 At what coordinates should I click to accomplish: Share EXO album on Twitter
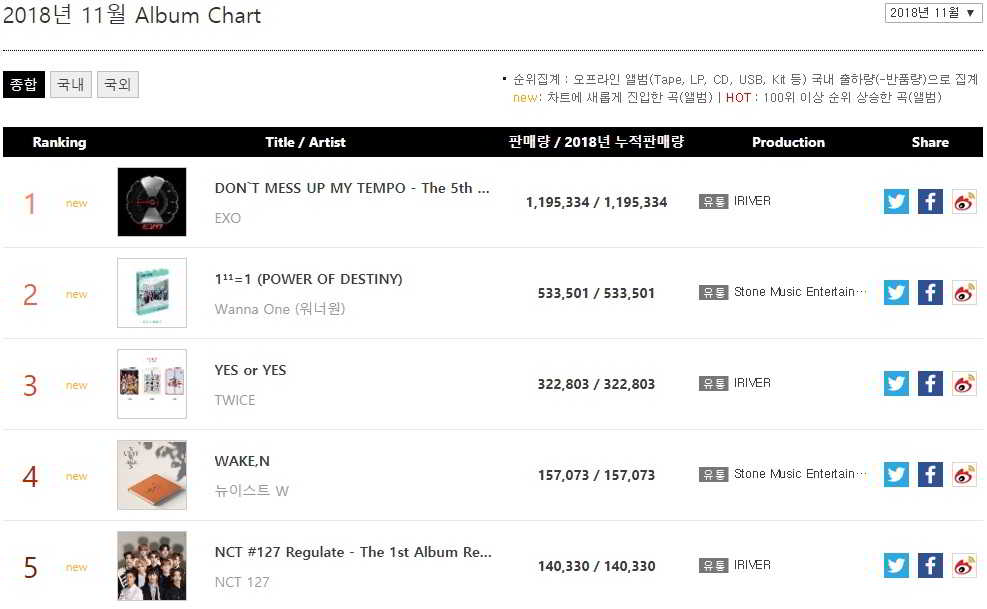(896, 202)
